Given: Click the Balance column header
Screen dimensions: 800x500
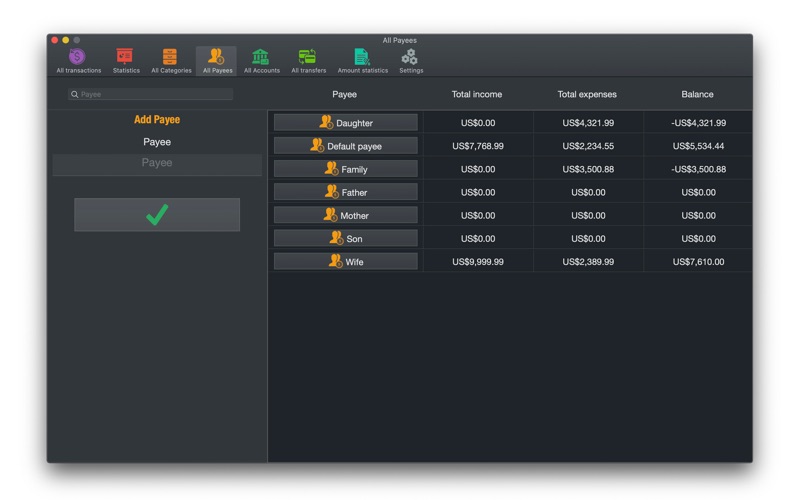Looking at the screenshot, I should (x=697, y=94).
